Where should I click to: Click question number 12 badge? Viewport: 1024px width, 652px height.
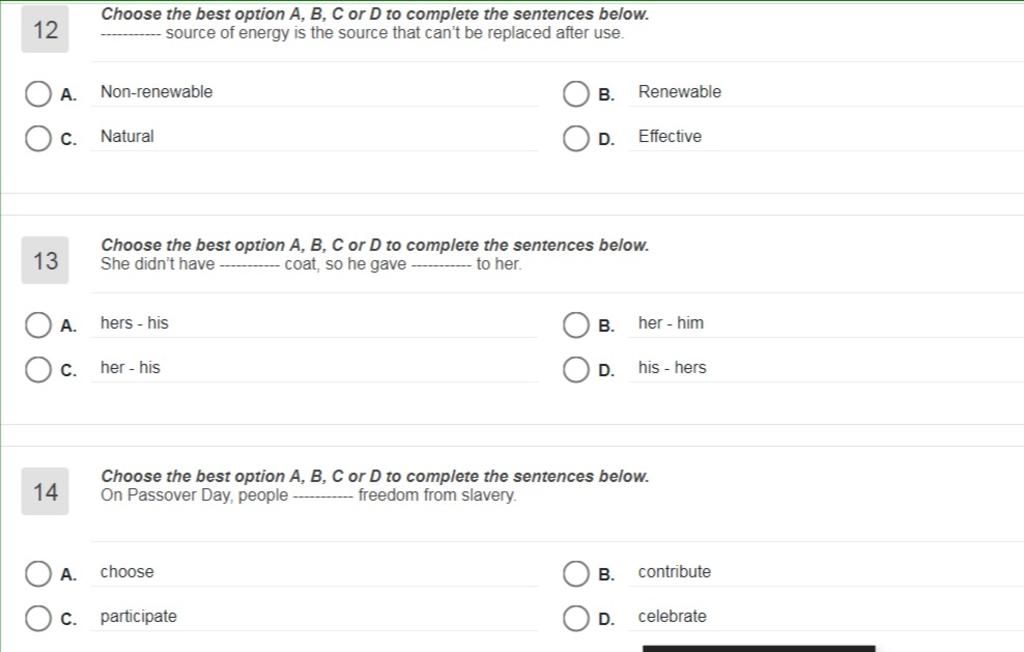click(45, 29)
